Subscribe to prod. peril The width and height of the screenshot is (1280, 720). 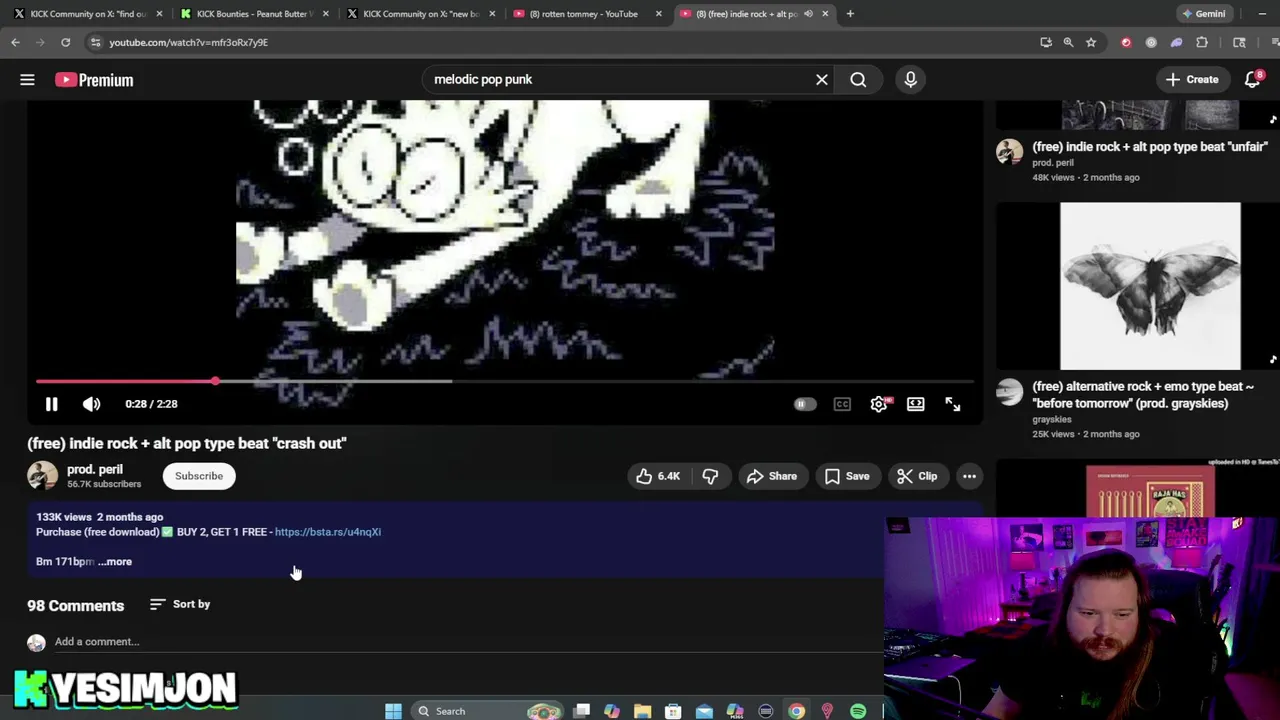coord(199,476)
